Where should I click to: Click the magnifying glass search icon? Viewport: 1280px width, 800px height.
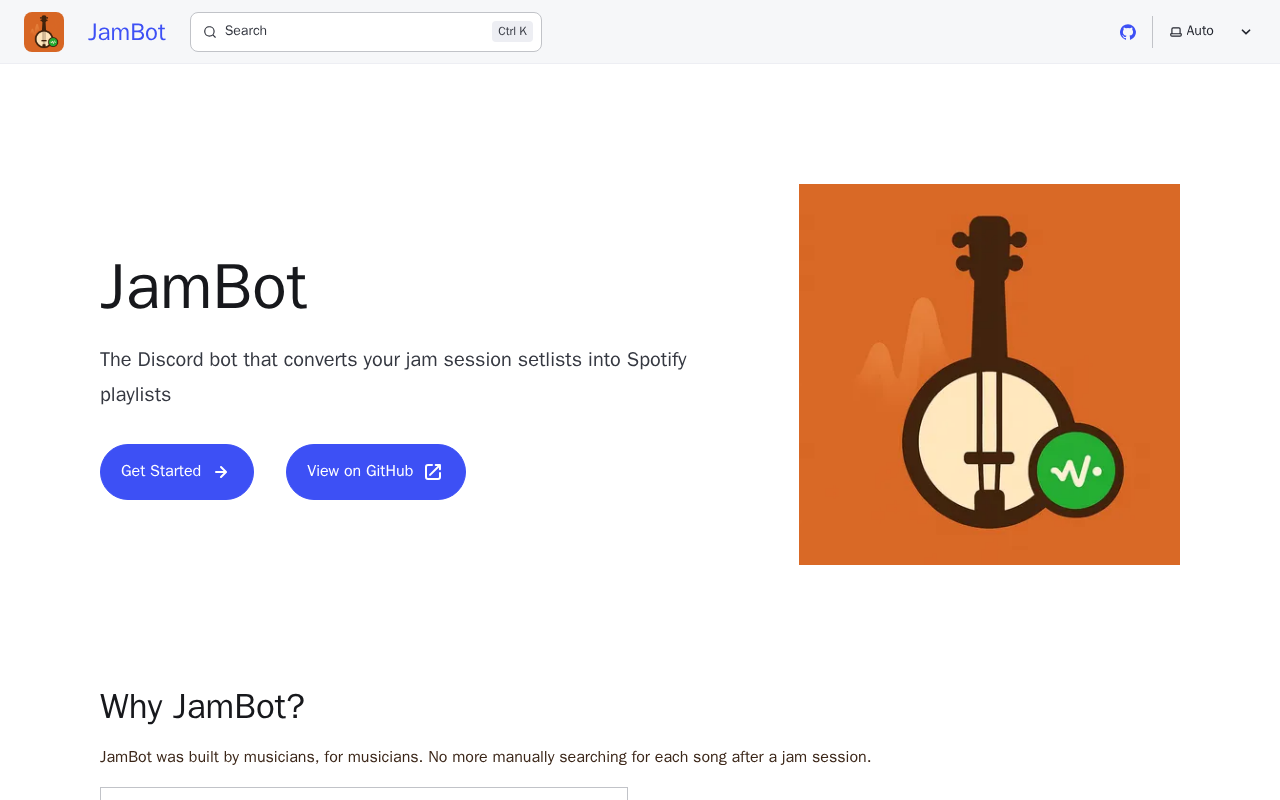tap(210, 32)
